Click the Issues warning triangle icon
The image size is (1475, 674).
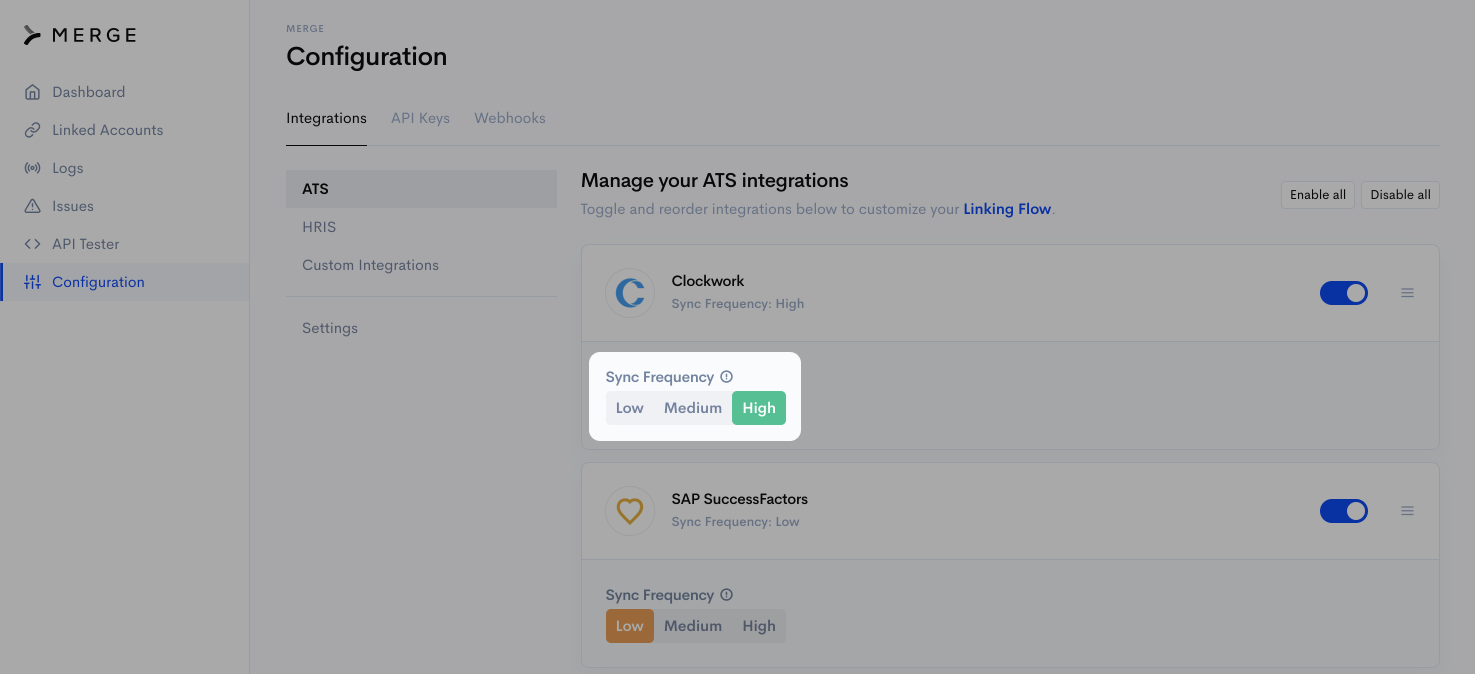(x=32, y=206)
